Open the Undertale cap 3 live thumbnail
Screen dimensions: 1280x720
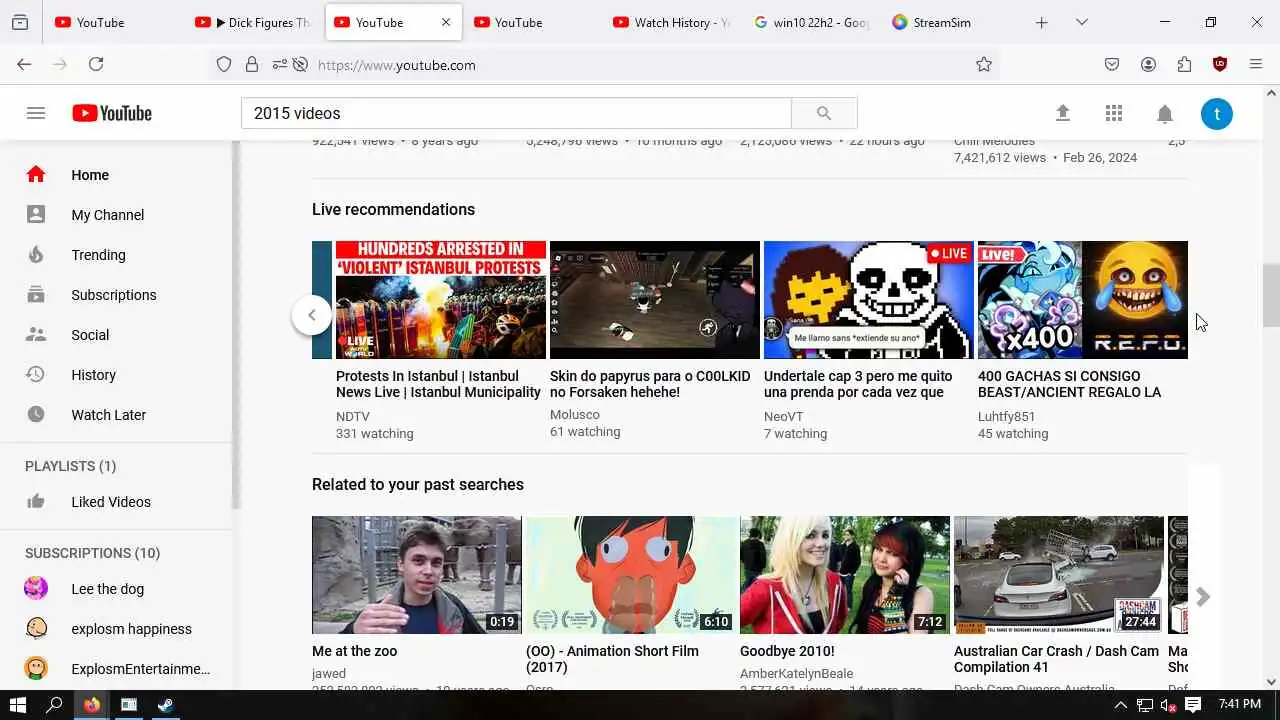pos(869,300)
